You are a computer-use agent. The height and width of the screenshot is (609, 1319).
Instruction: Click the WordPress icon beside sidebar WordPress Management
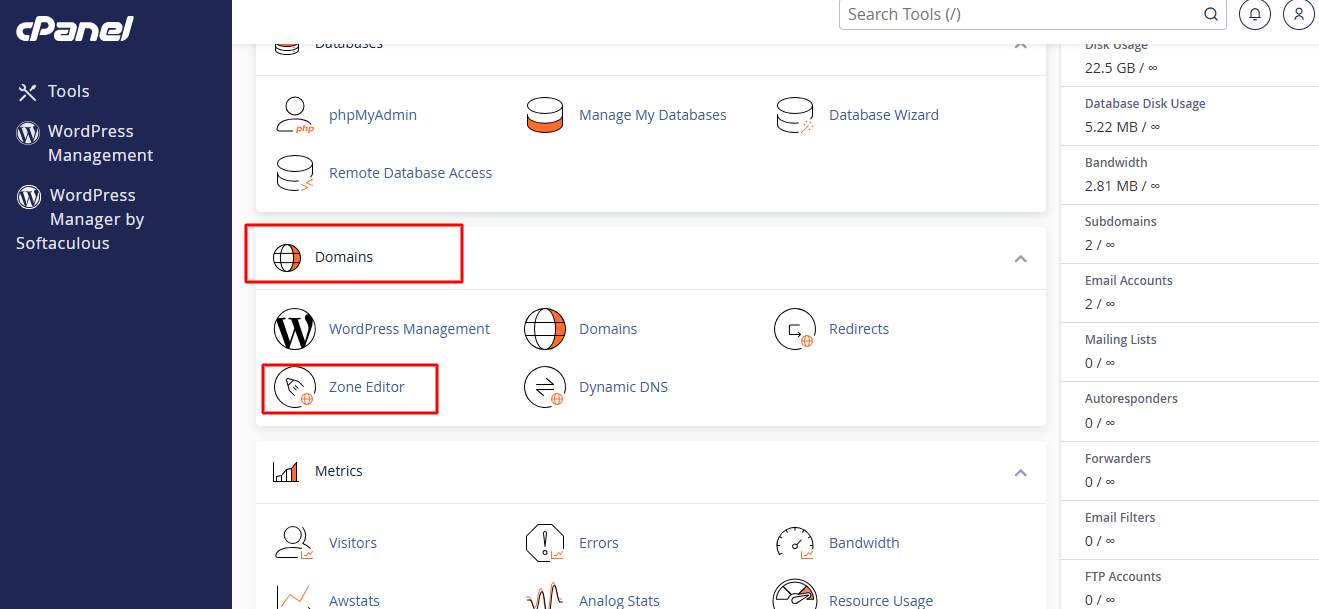(x=28, y=132)
